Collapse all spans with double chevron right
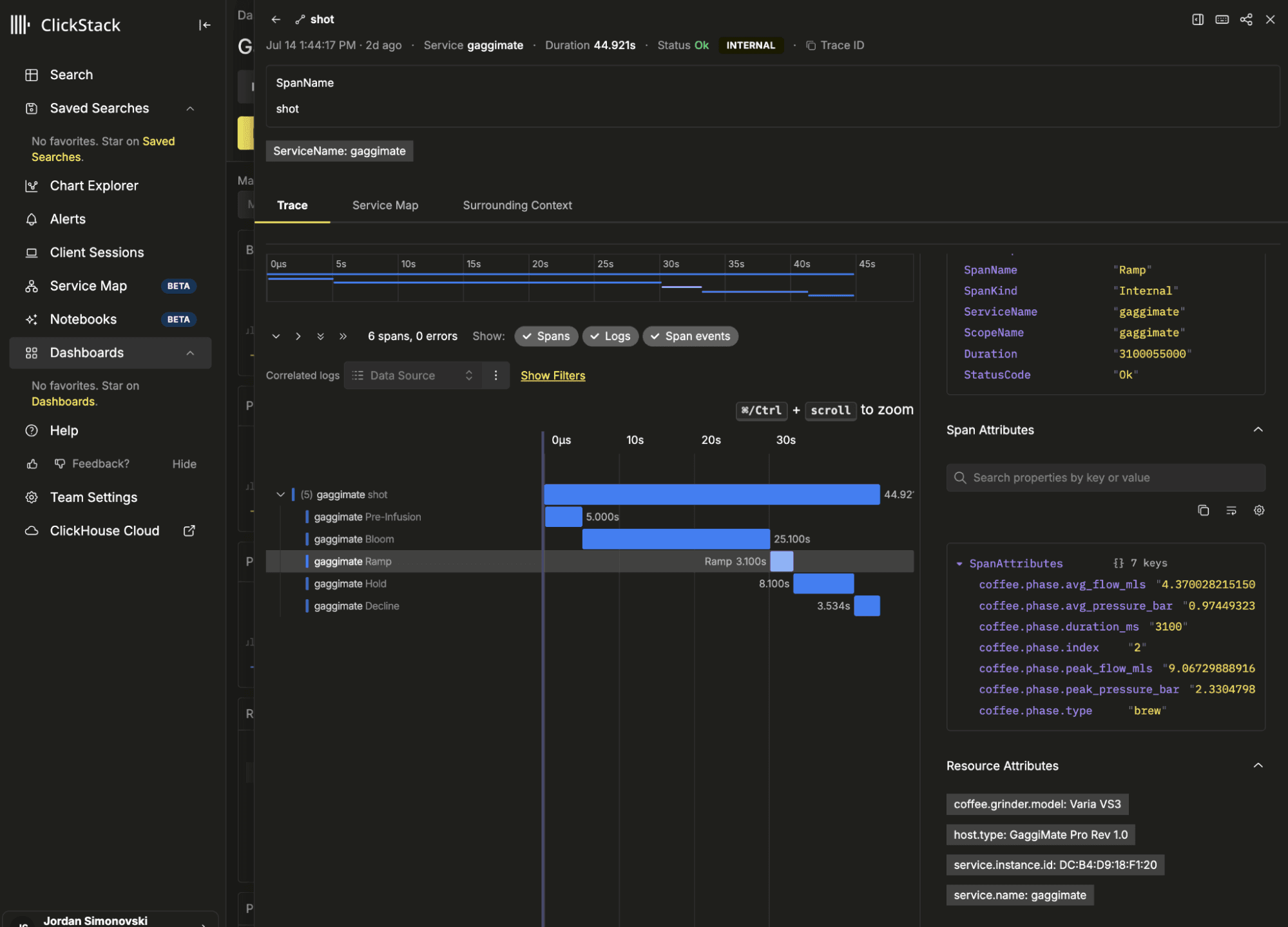The width and height of the screenshot is (1288, 927). click(343, 336)
